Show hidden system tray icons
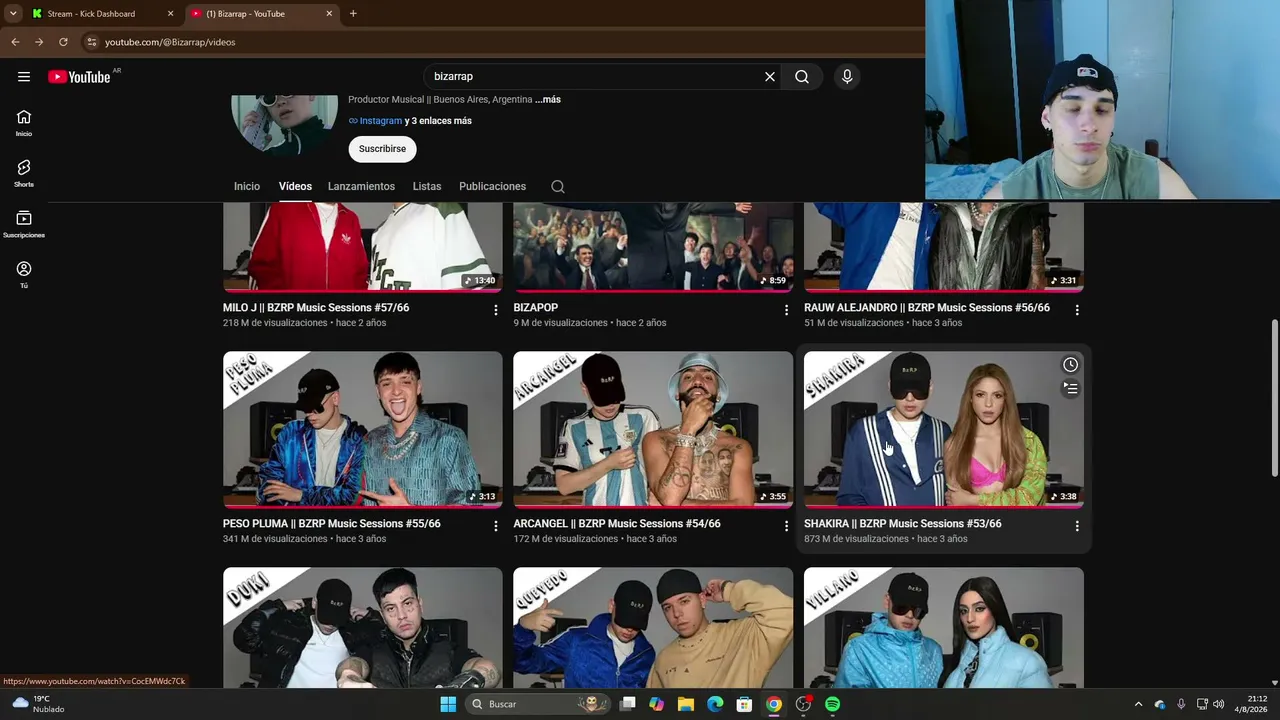 1138,704
